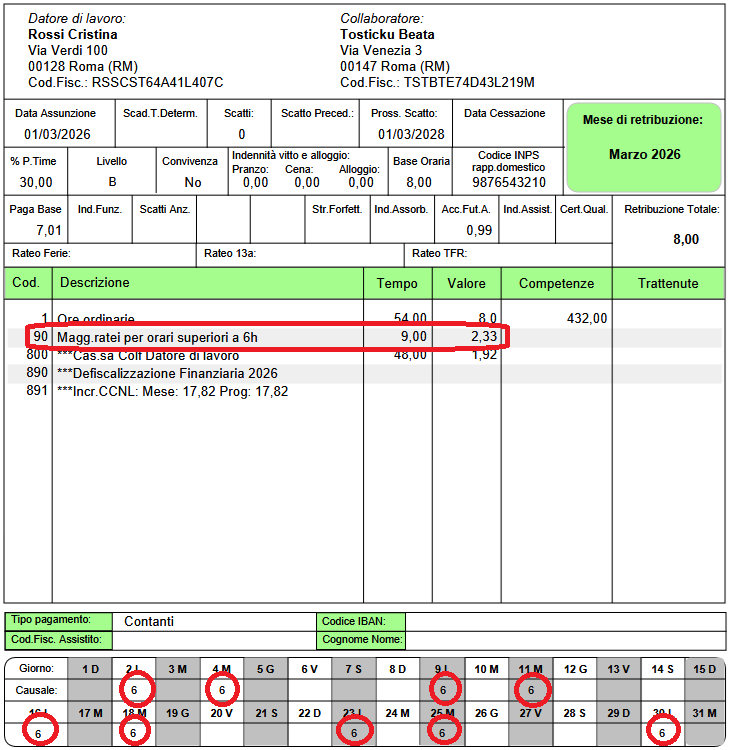
Task: Select the circled 6 under day 30 L
Action: (x=662, y=732)
